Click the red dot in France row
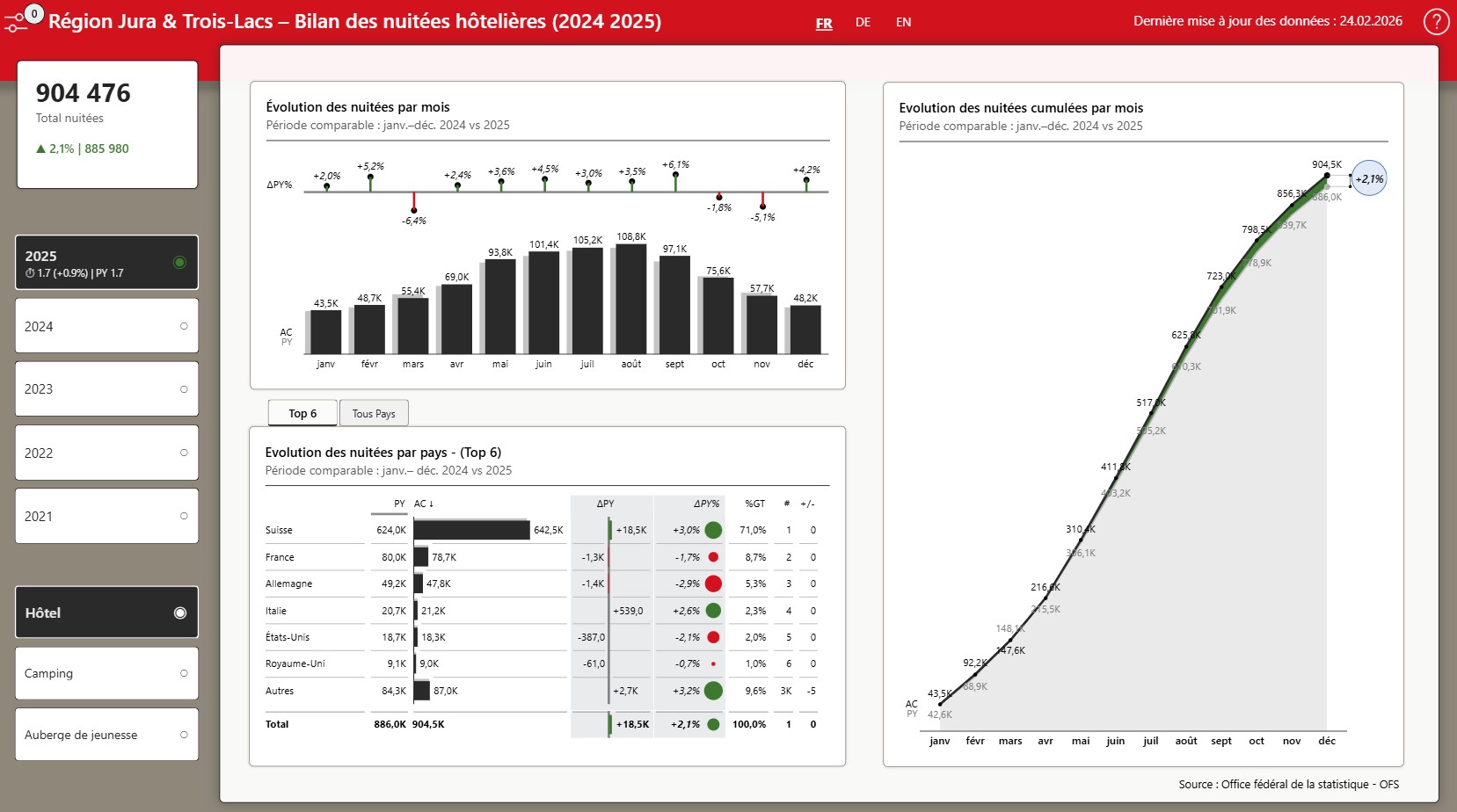Screen dimensions: 1457x812 [713, 557]
